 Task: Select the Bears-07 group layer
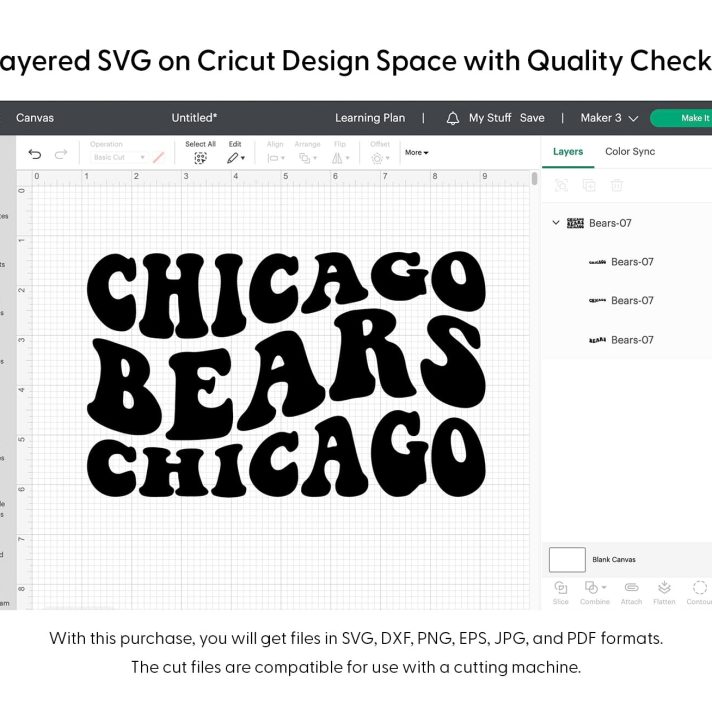tap(627, 223)
